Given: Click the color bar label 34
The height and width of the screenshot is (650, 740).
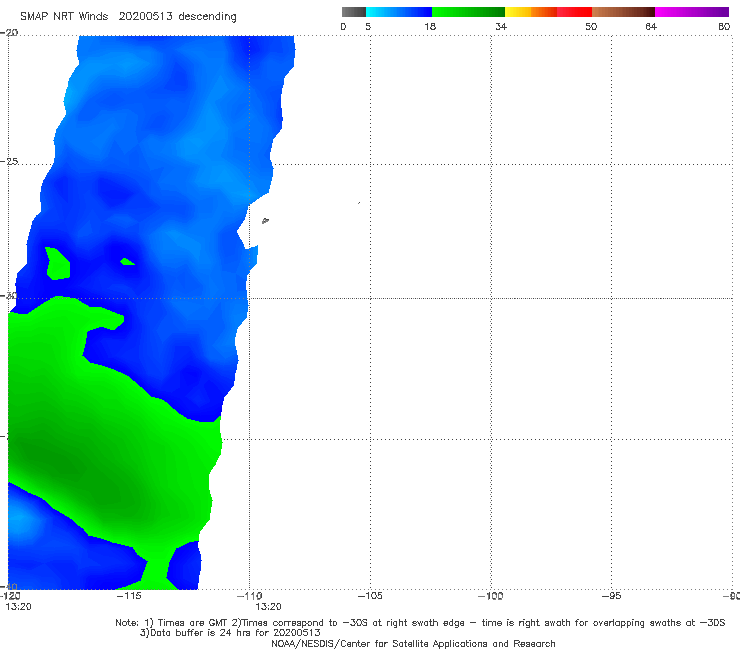Looking at the screenshot, I should 501,26.
